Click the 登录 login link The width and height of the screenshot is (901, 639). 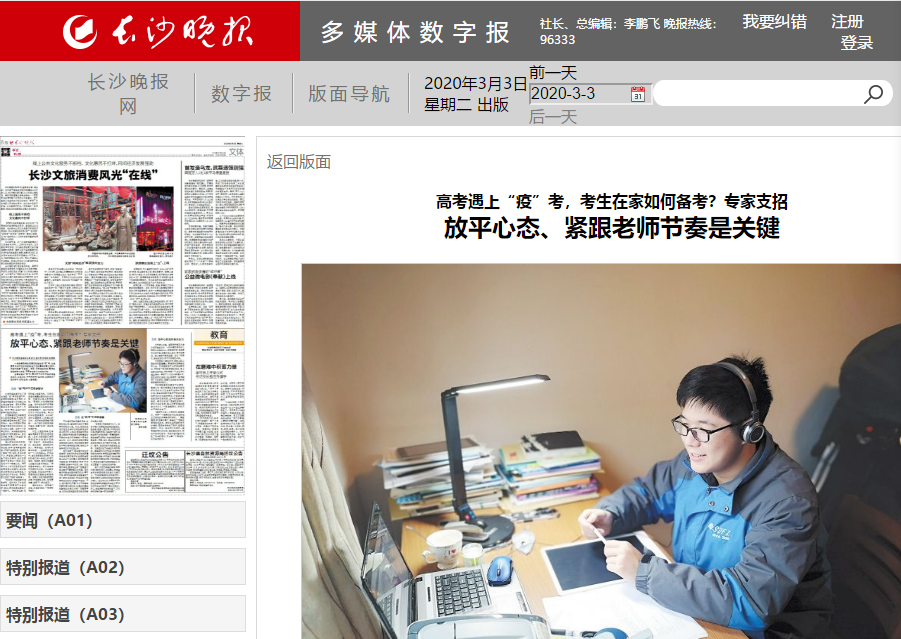(x=856, y=43)
